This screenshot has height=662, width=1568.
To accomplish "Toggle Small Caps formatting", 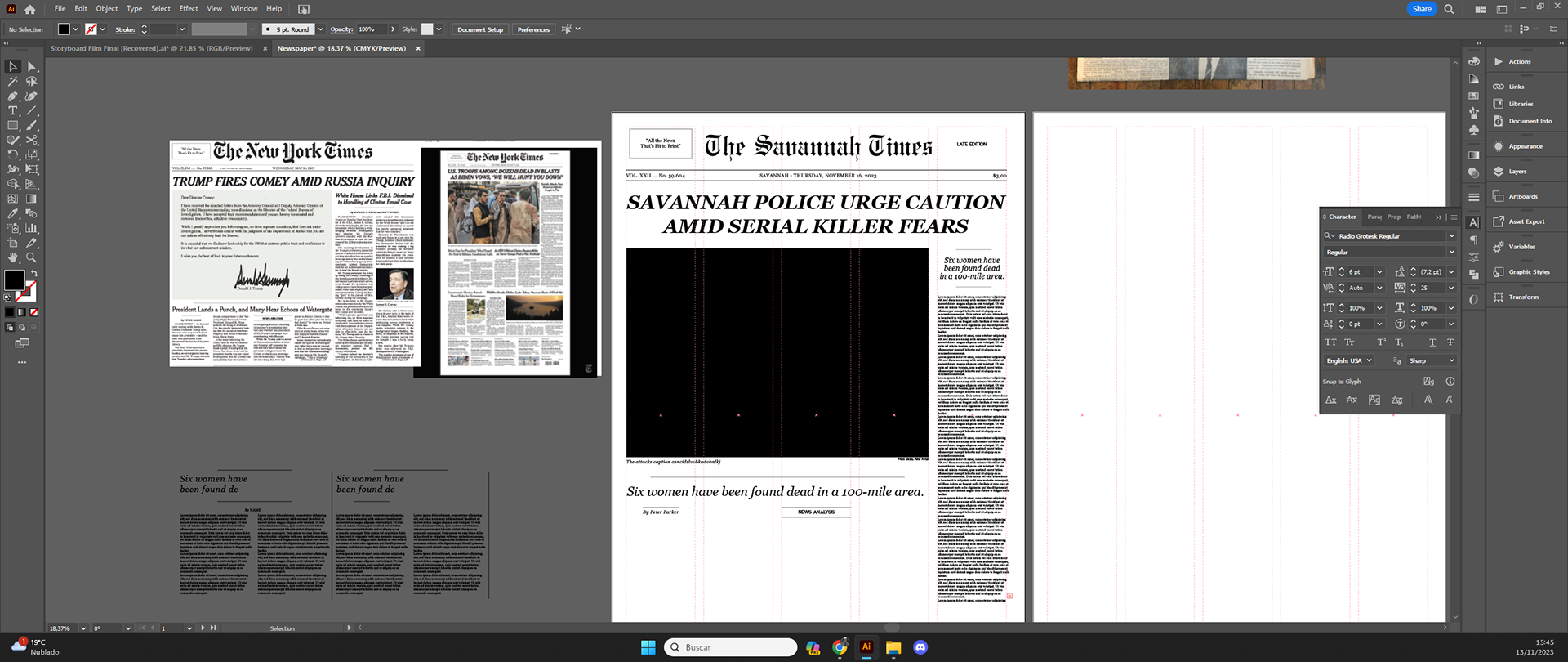I will [x=1350, y=342].
